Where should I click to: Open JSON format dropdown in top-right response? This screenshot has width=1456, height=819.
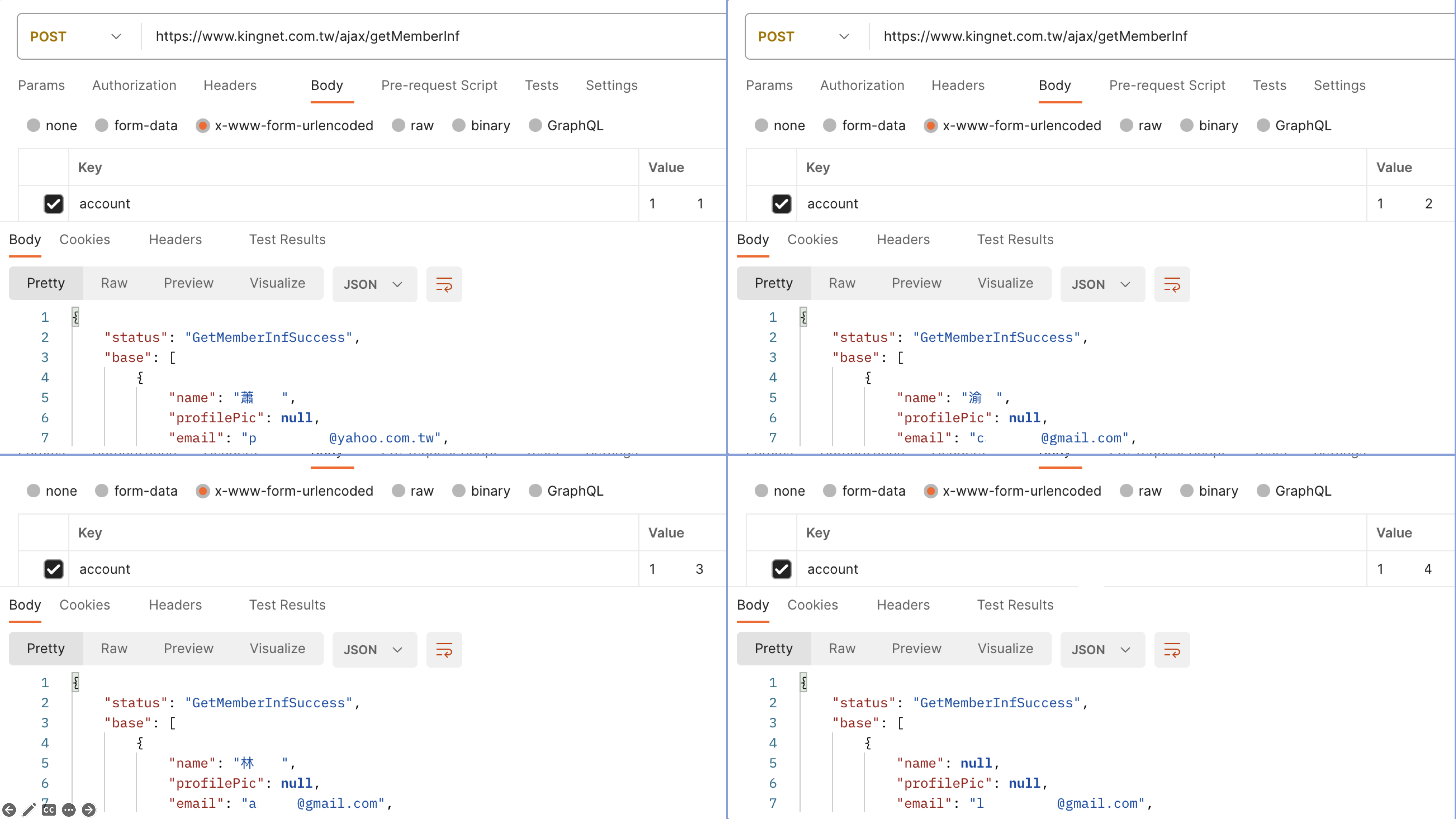[1103, 284]
